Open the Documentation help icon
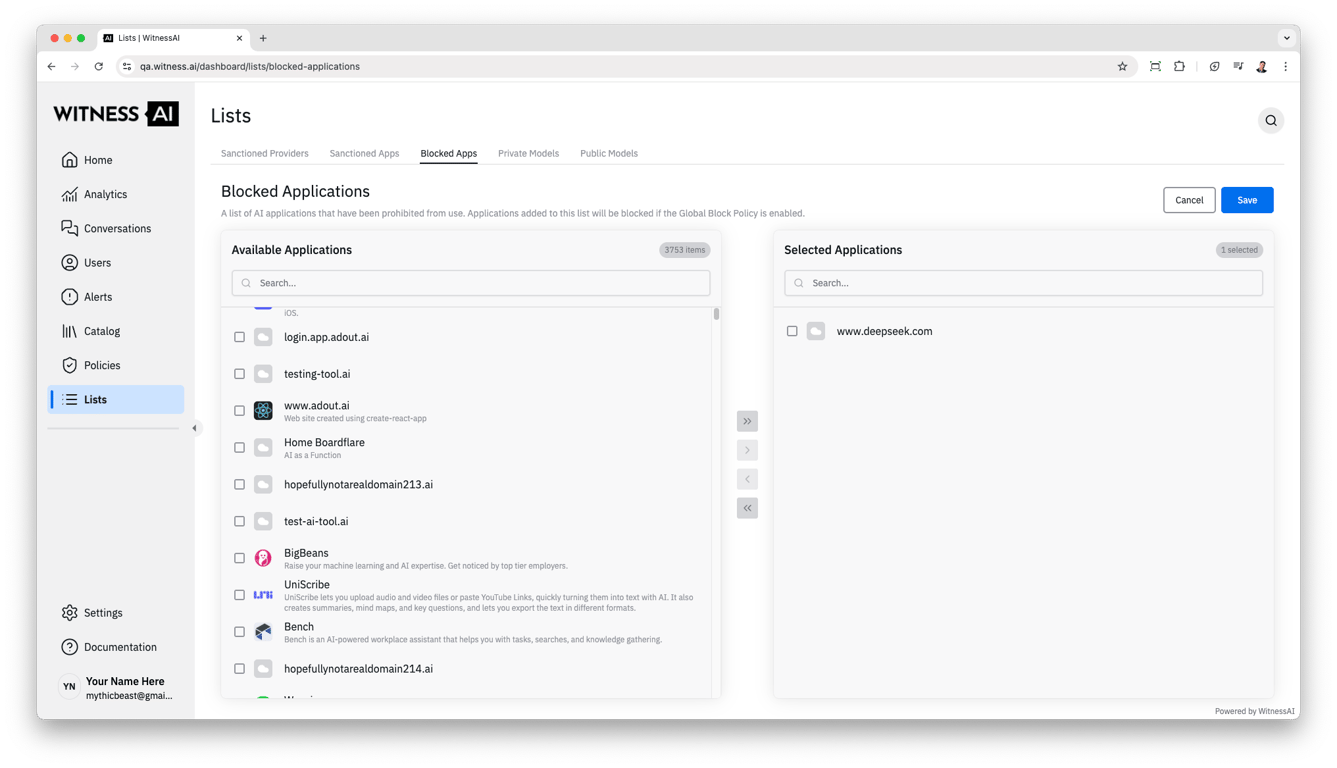The image size is (1337, 768). tap(69, 647)
